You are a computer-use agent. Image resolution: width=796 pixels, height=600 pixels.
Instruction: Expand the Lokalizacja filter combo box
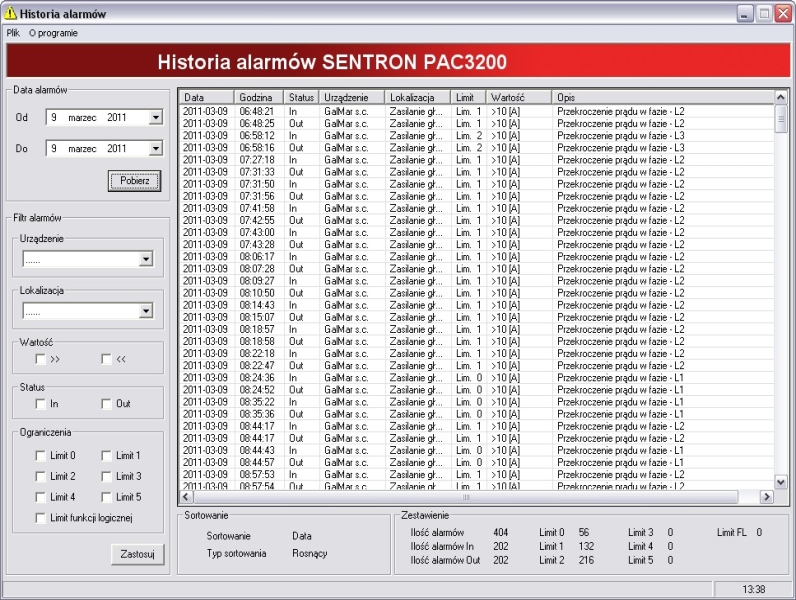(x=146, y=311)
